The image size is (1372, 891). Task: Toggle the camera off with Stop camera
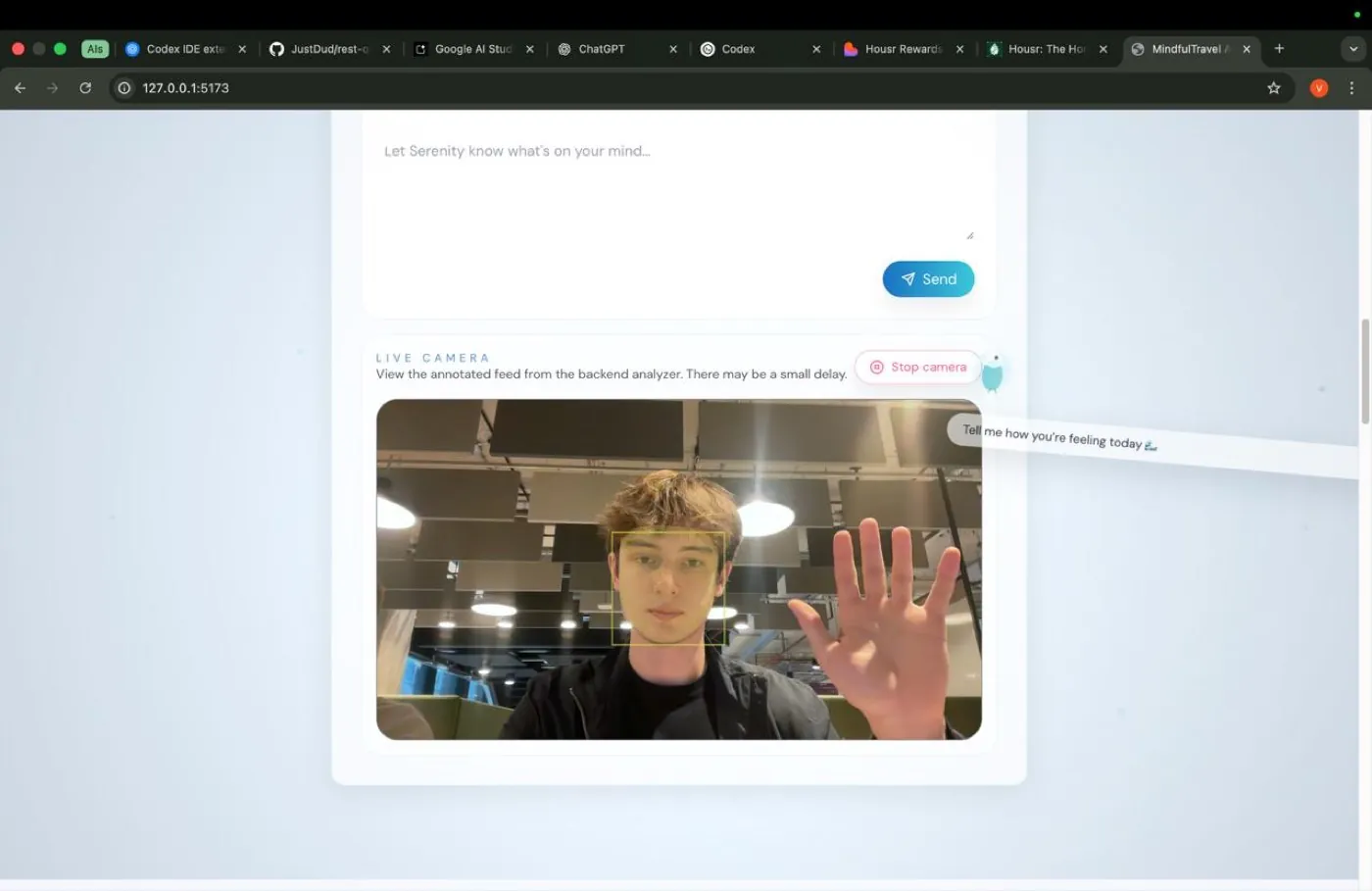pos(918,367)
